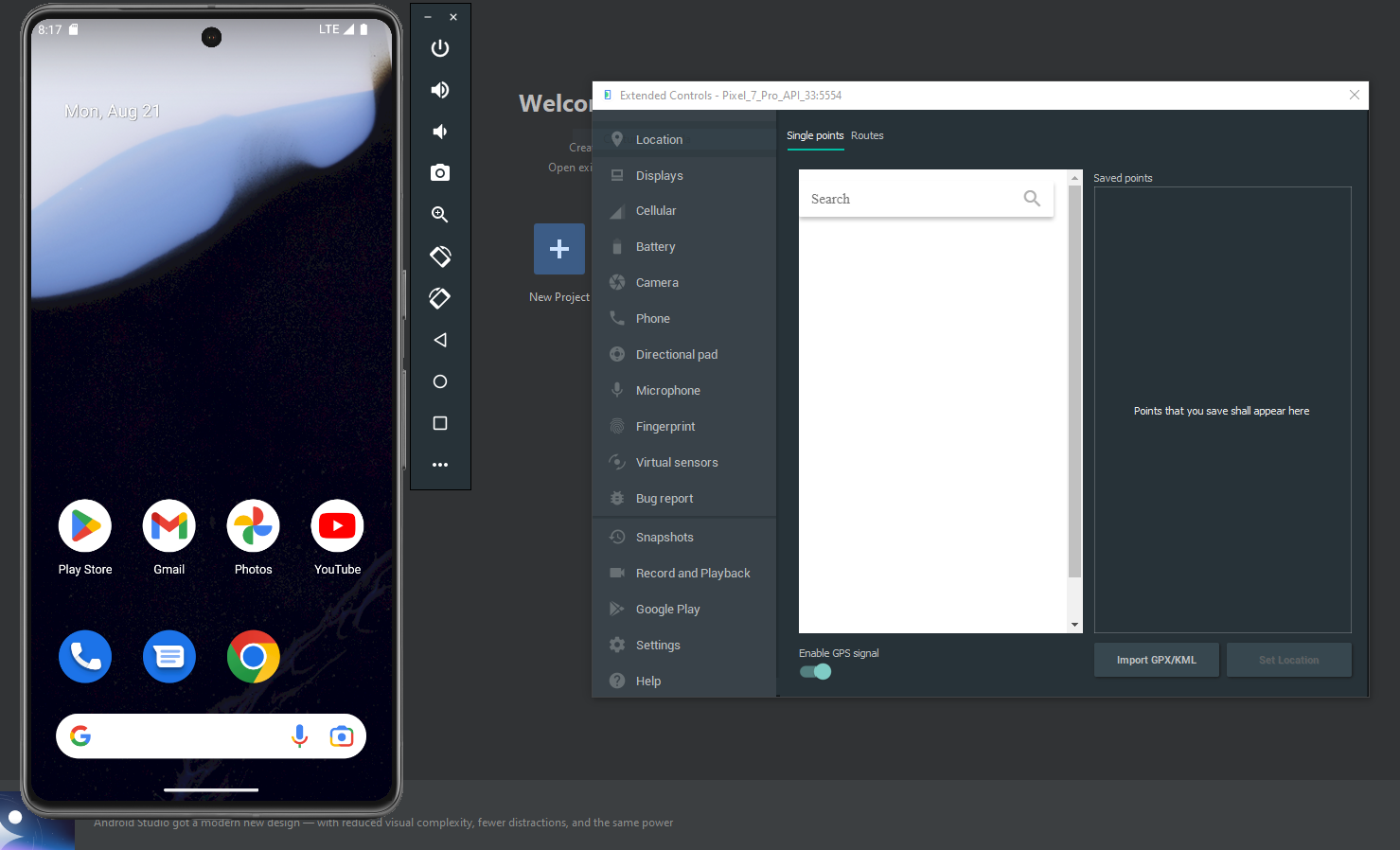This screenshot has width=1400, height=850.
Task: Open Virtual sensors in sidebar
Action: 676,463
